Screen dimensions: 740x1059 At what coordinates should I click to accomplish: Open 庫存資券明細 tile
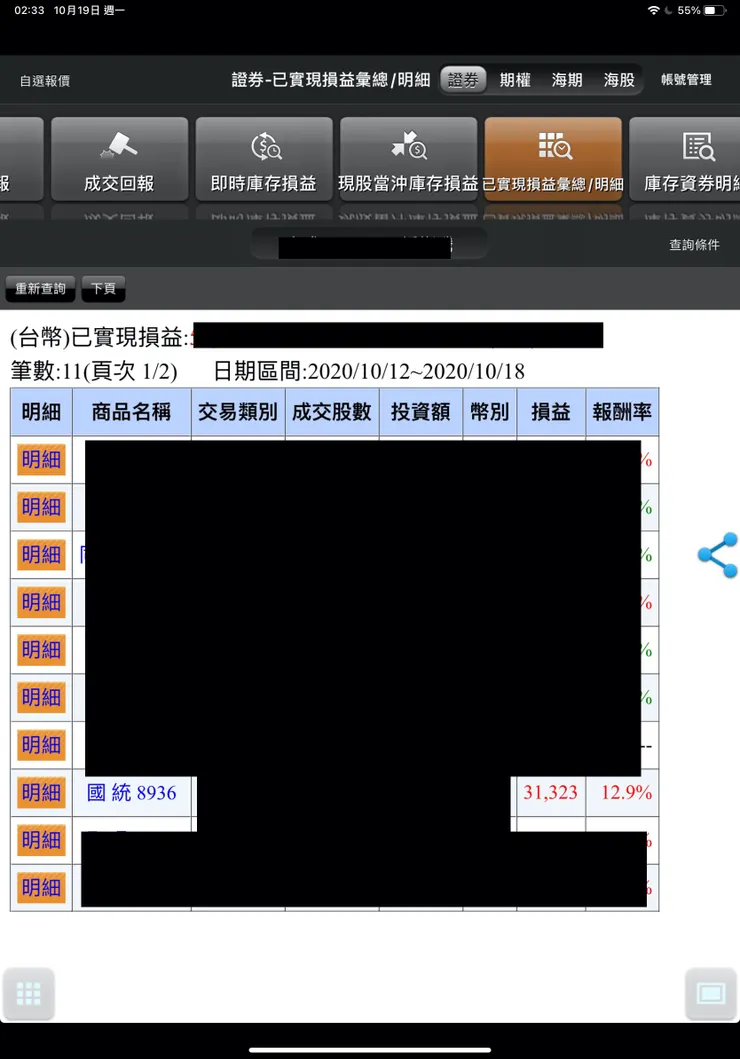click(x=685, y=159)
